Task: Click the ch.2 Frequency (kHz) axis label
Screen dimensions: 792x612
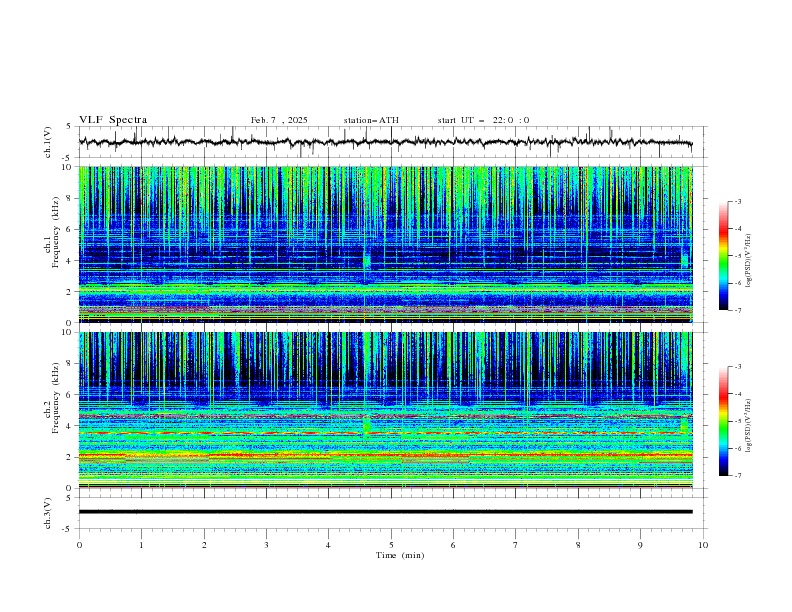Action: pos(52,398)
